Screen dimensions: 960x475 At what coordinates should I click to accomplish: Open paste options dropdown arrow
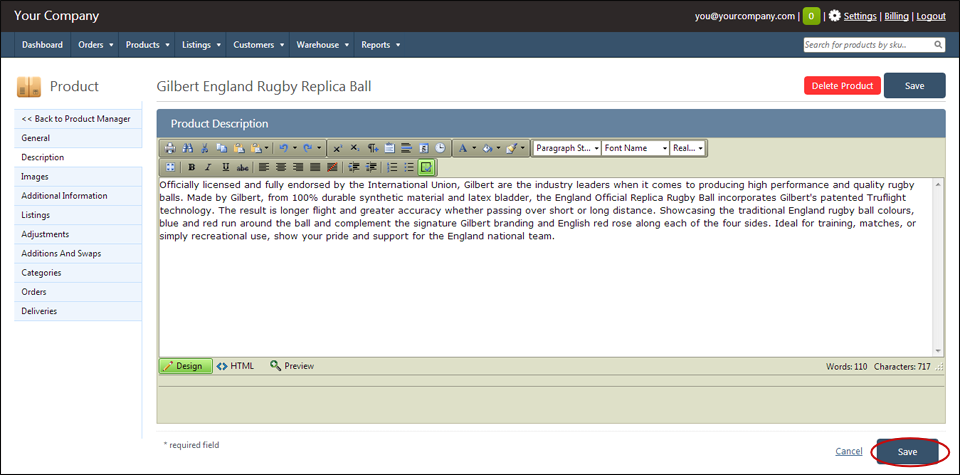(266, 148)
